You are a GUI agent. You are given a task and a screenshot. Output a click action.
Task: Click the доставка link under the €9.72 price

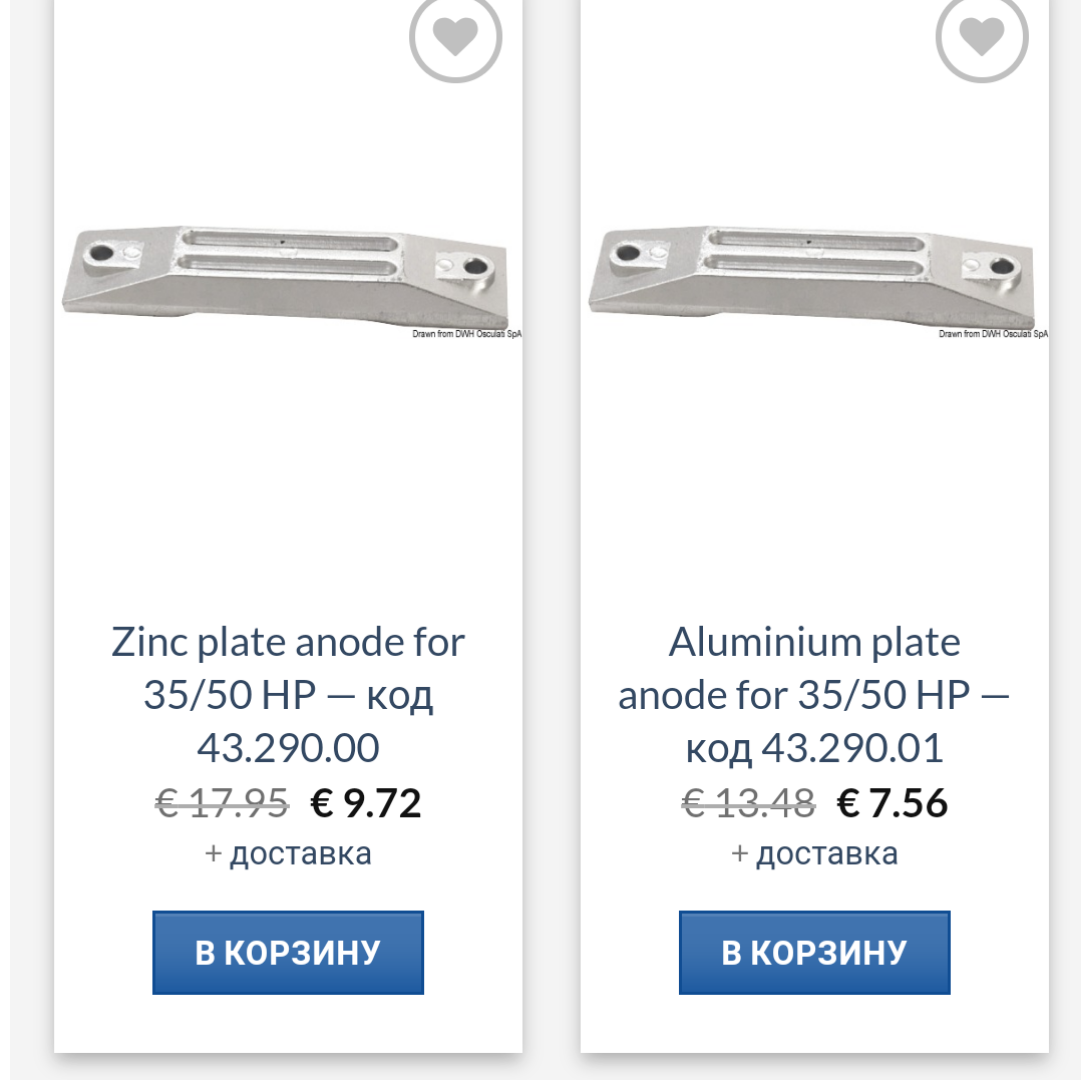[300, 854]
